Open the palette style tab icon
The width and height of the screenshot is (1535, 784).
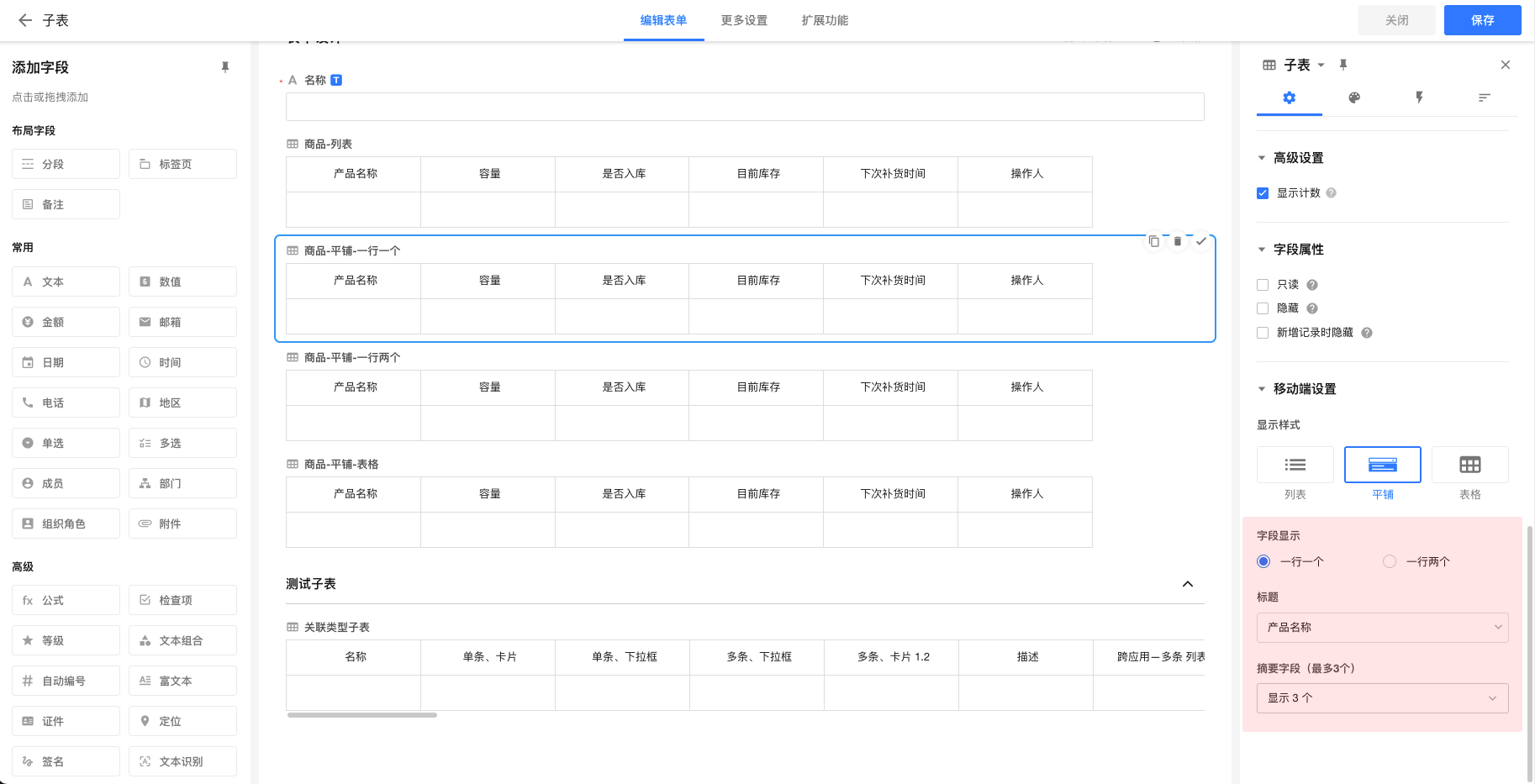click(x=1354, y=97)
